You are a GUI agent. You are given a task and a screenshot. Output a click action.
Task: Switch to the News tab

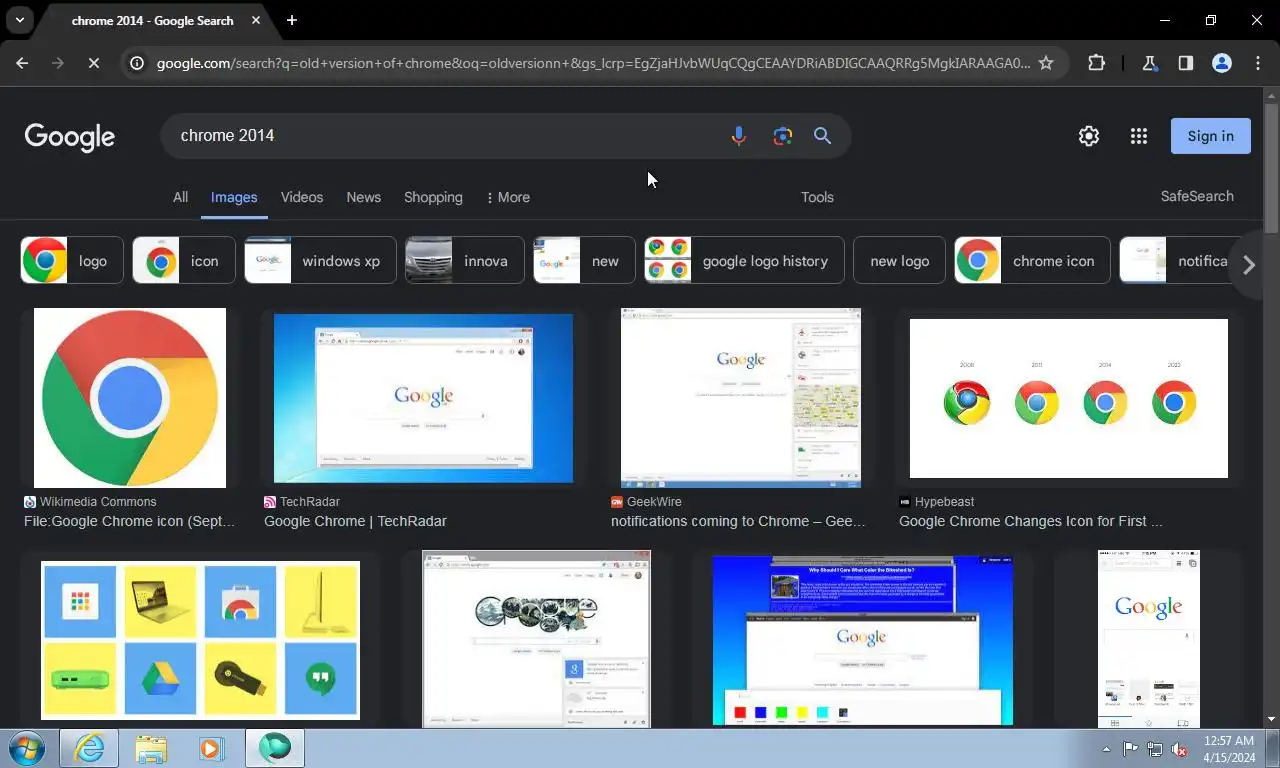[x=363, y=197]
